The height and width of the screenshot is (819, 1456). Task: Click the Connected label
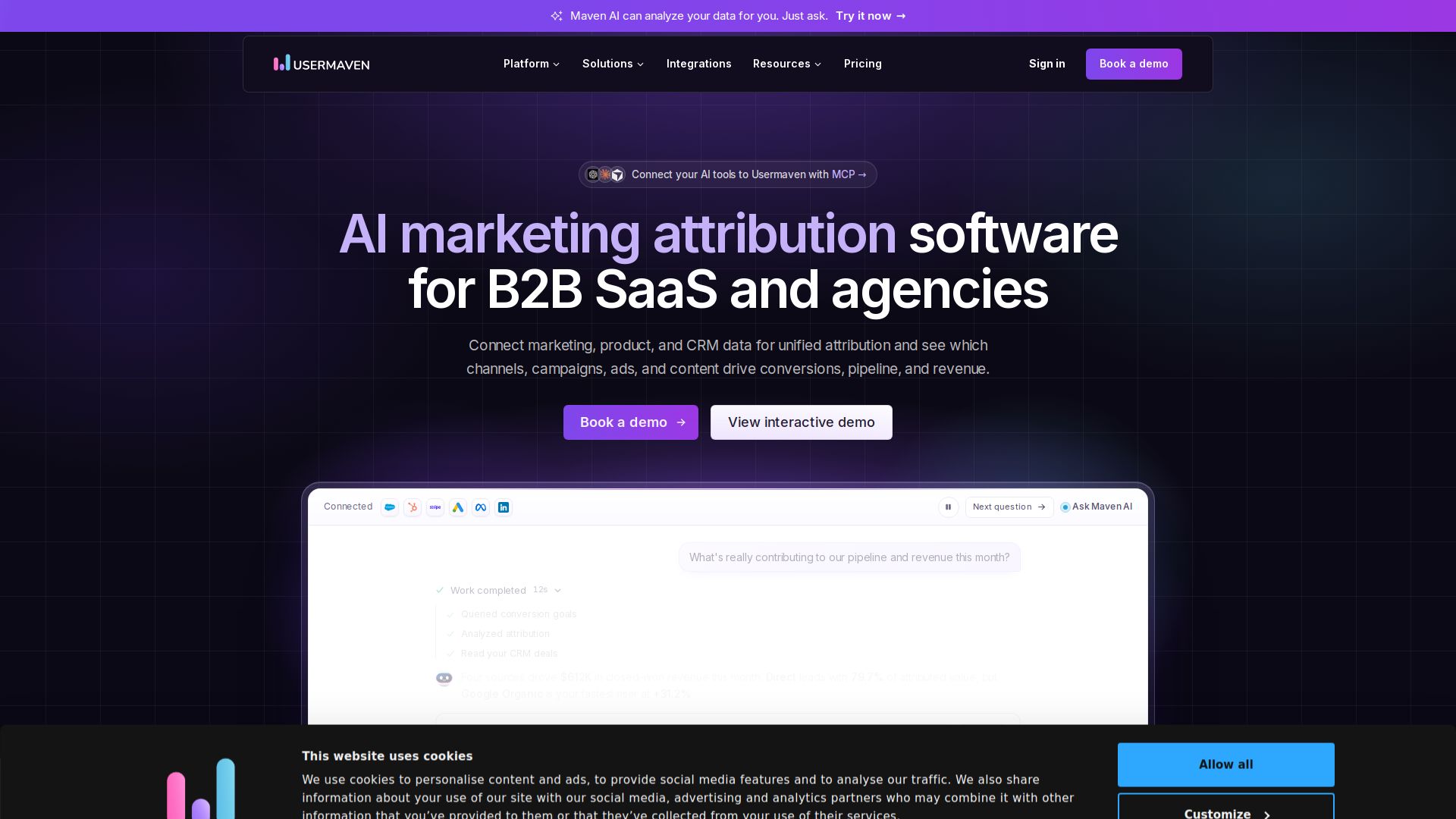(348, 507)
